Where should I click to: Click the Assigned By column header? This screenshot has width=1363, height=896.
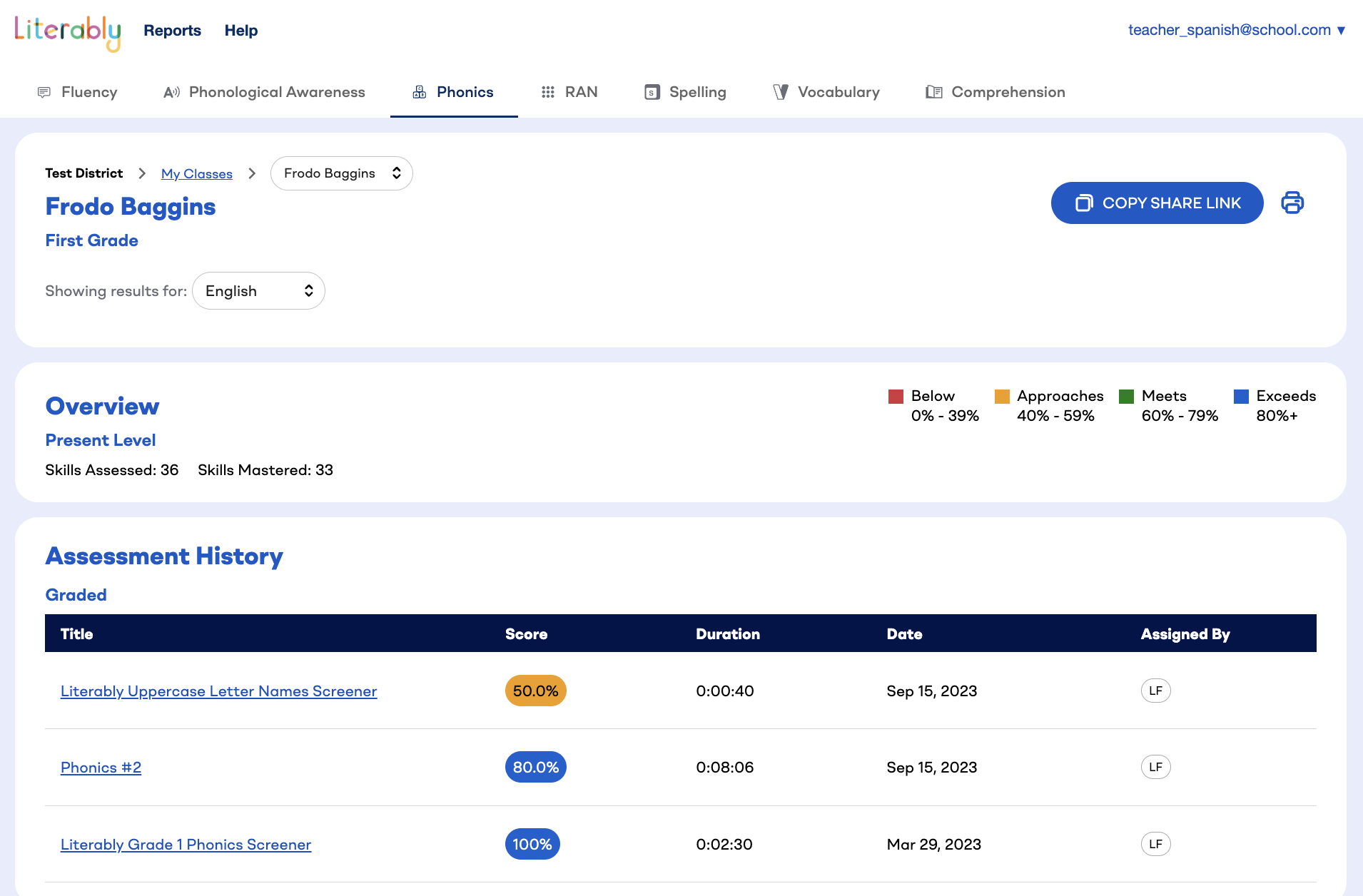pos(1185,633)
